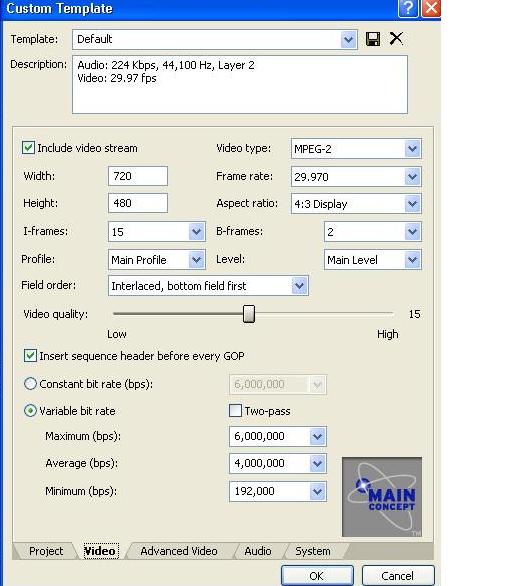Delete template with the X icon
Image resolution: width=512 pixels, height=586 pixels.
coord(396,38)
